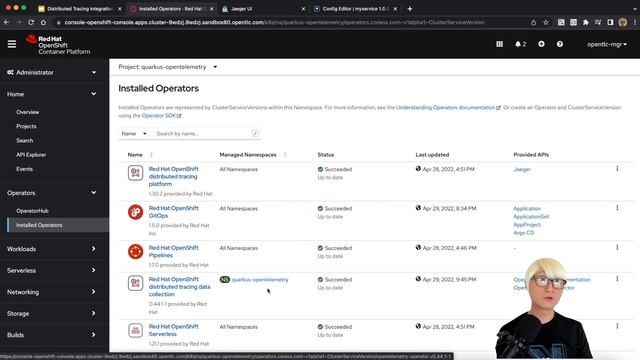
Task: Select Installed Operators in the sidebar
Action: [x=58, y=225]
